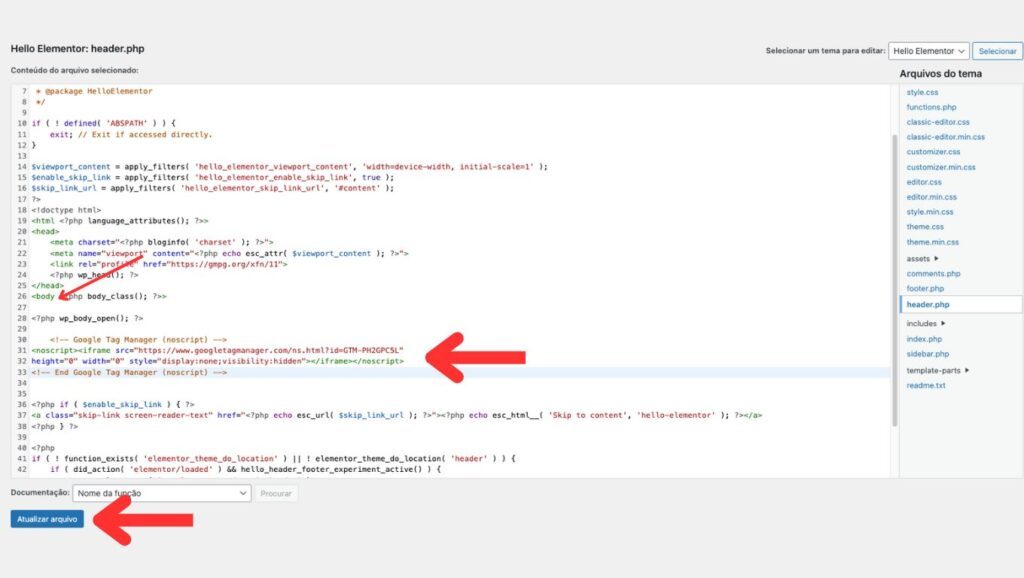This screenshot has width=1024, height=578.
Task: Open the Nome da função documentation dropdown
Action: click(162, 493)
